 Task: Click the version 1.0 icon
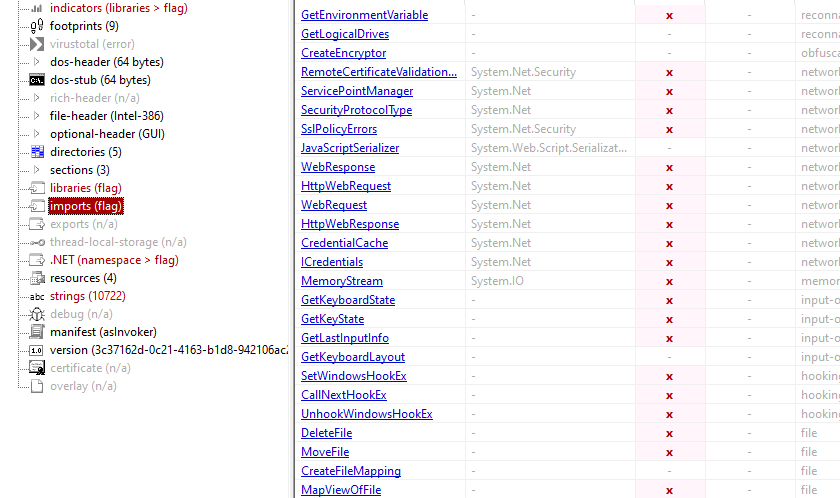pyautogui.click(x=36, y=351)
